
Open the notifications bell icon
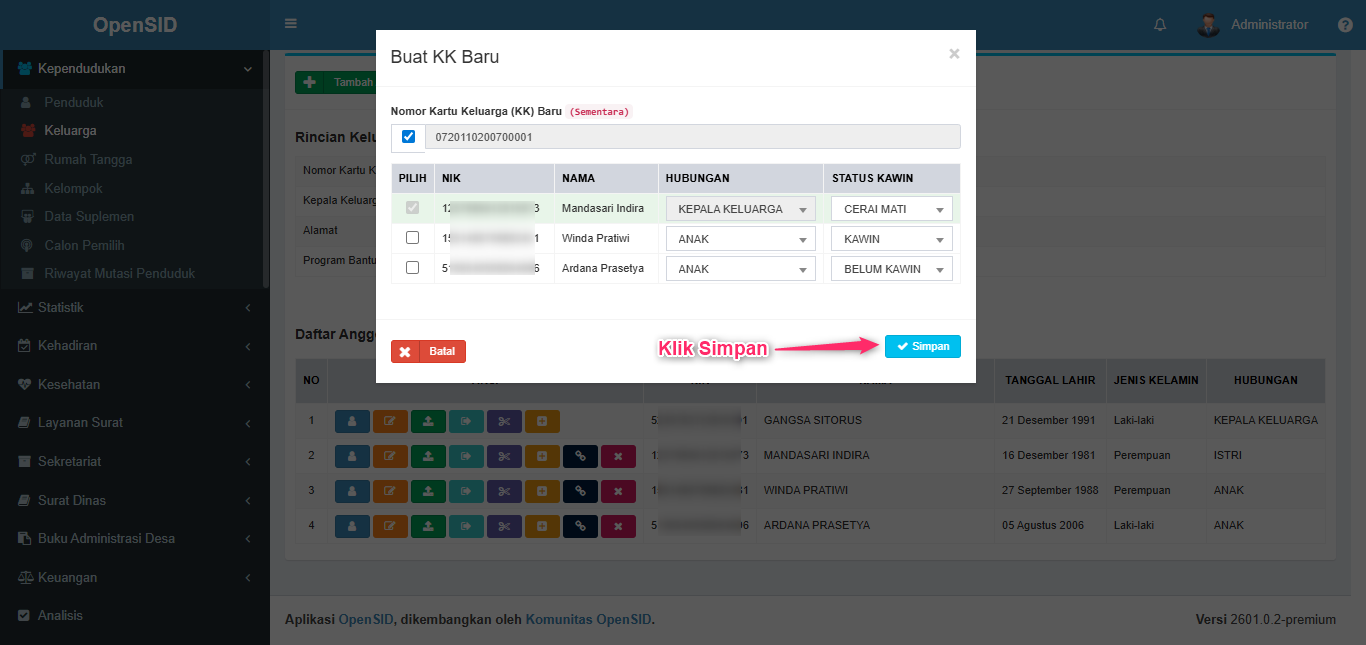point(1160,25)
